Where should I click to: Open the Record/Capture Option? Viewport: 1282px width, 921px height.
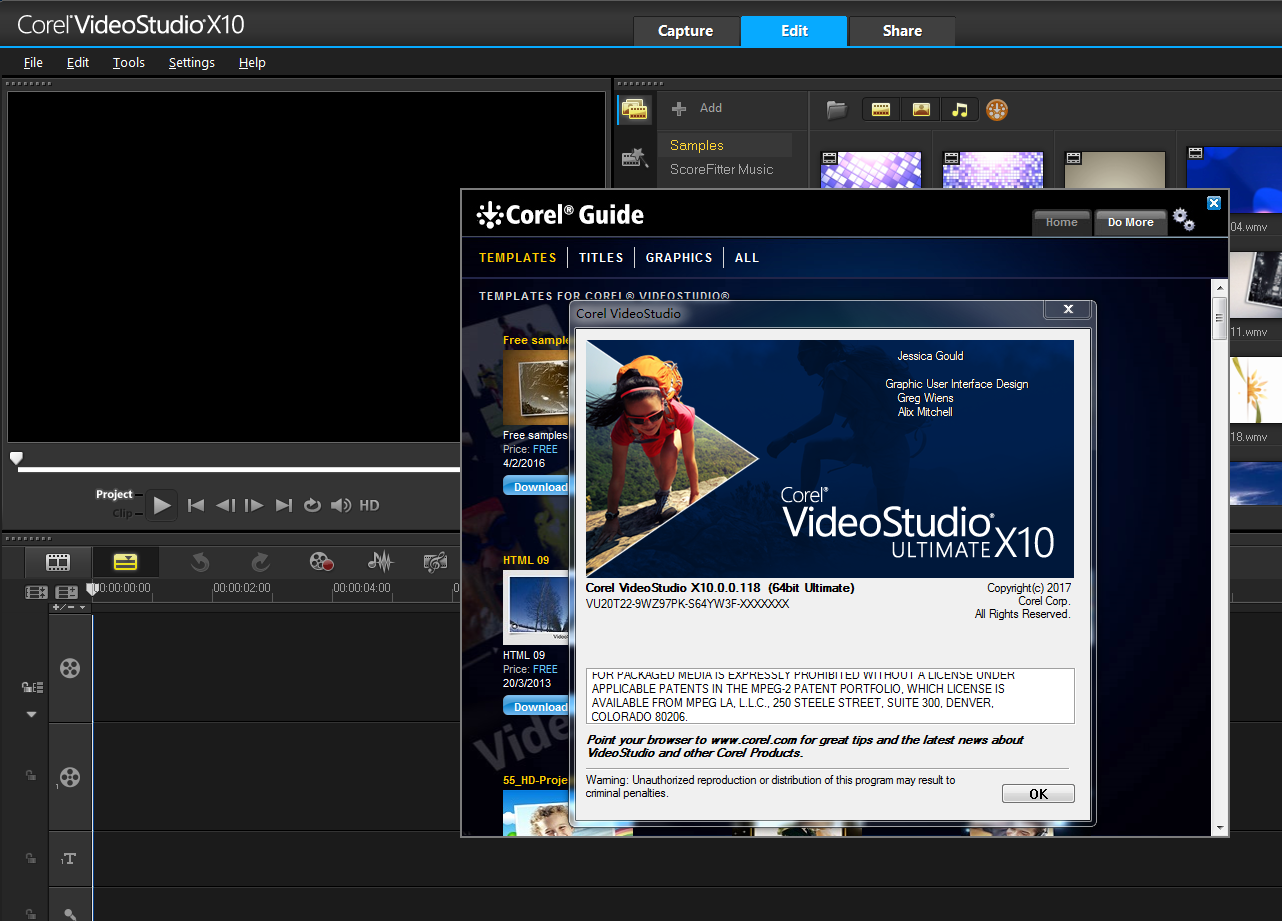321,563
